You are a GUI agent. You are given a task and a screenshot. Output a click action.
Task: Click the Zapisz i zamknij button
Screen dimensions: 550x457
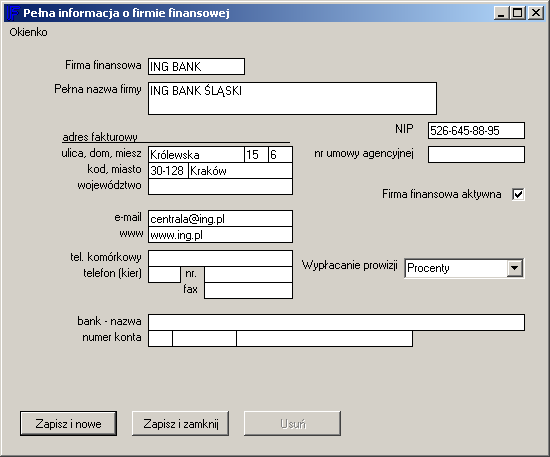[x=181, y=424]
